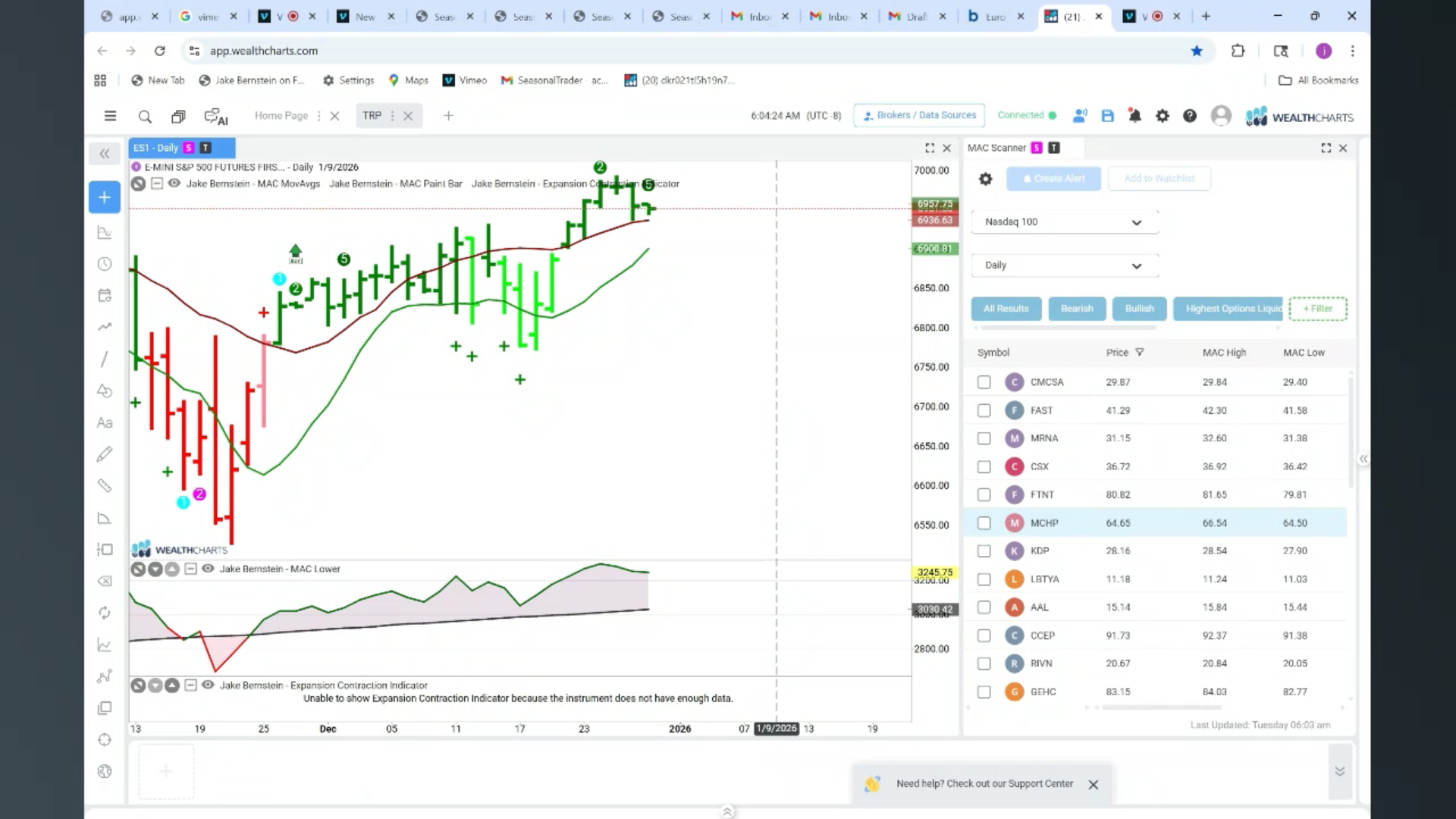Click the blue plus add button in the sidebar
Viewport: 1456px width, 819px height.
coord(105,197)
